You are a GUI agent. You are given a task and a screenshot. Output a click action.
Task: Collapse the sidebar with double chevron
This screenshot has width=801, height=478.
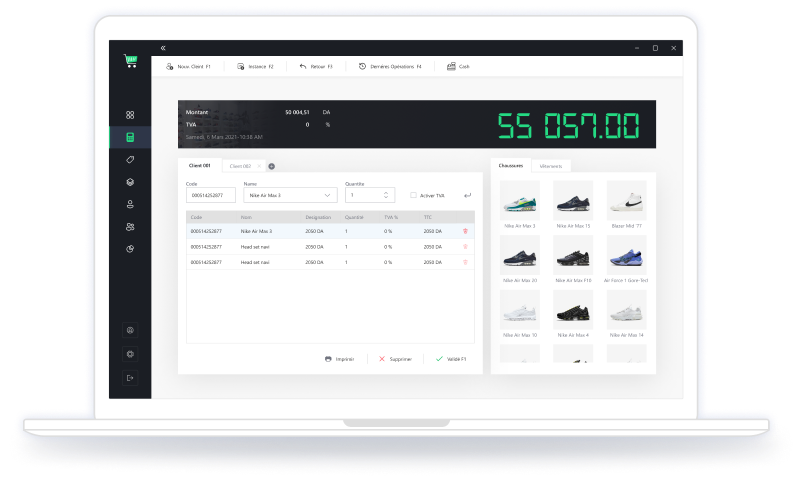(163, 48)
